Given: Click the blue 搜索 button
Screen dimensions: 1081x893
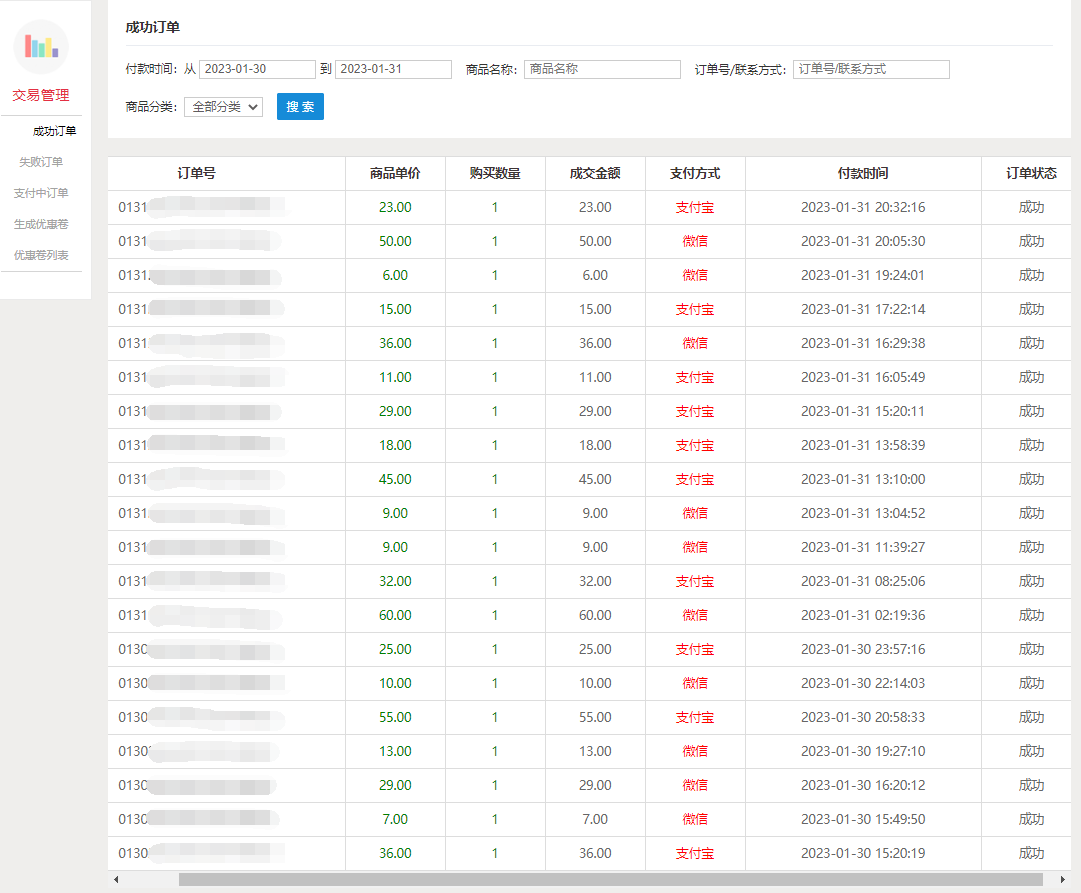Looking at the screenshot, I should click(x=300, y=107).
